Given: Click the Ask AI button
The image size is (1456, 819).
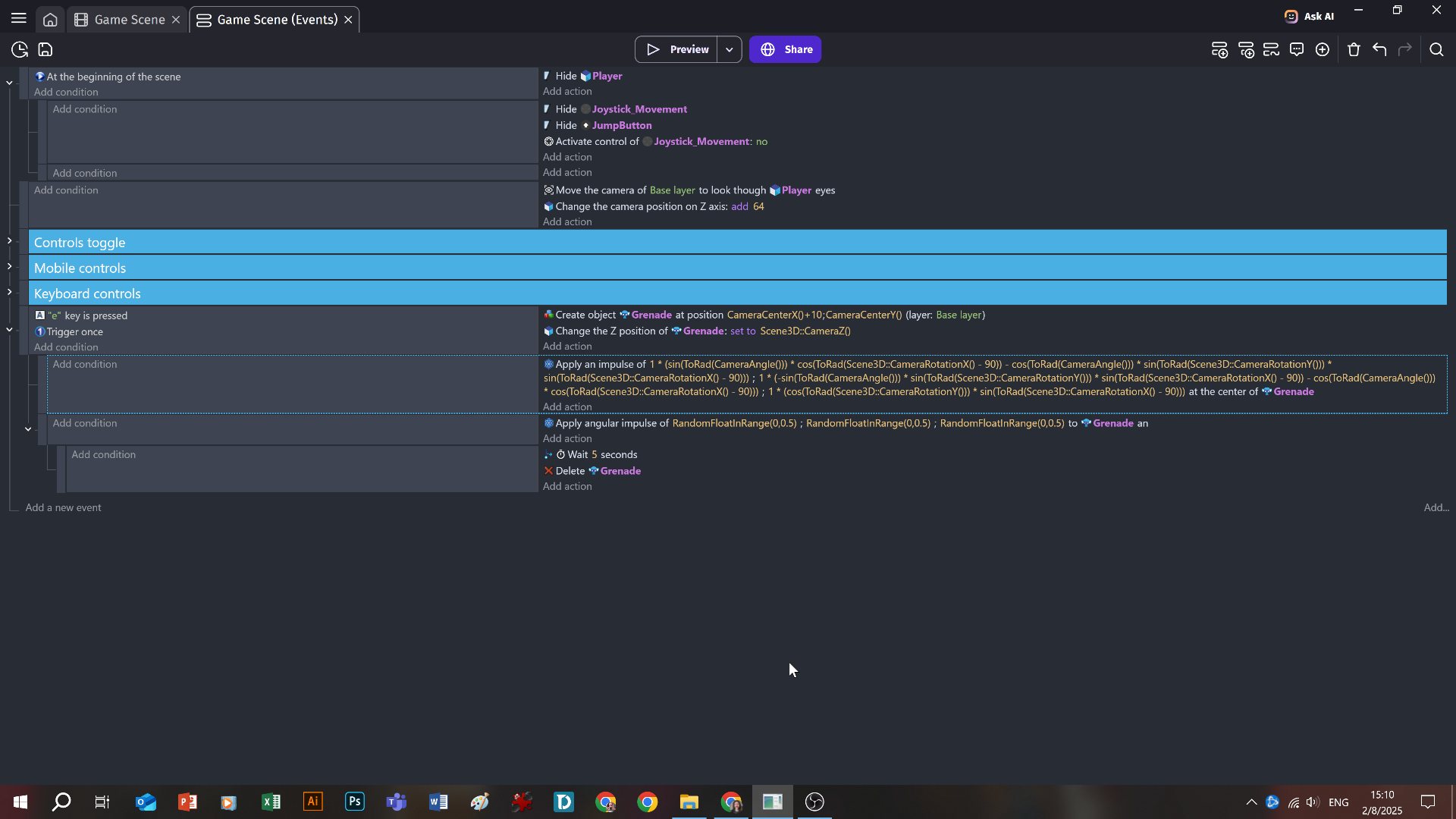Looking at the screenshot, I should click(x=1309, y=16).
